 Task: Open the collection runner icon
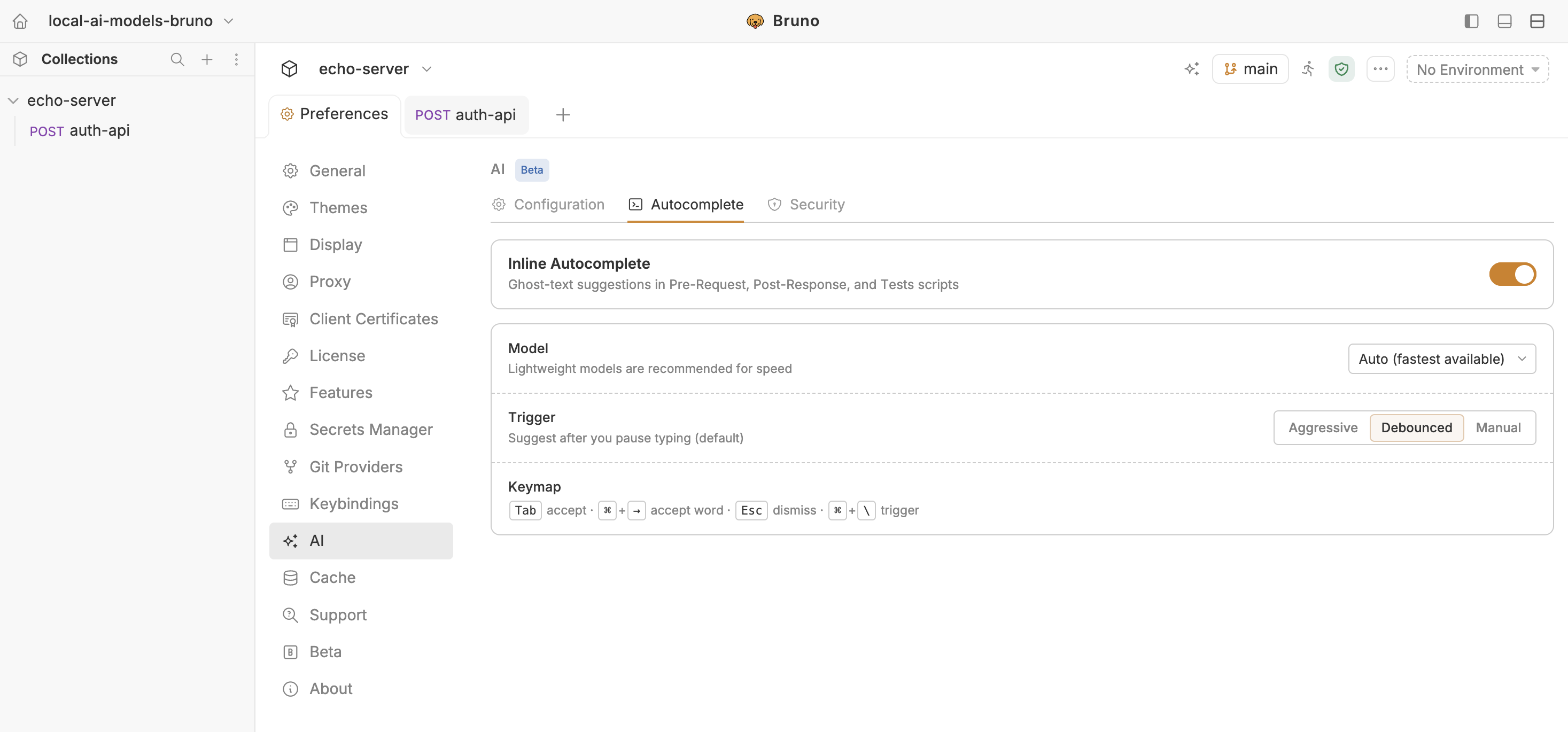click(1308, 69)
